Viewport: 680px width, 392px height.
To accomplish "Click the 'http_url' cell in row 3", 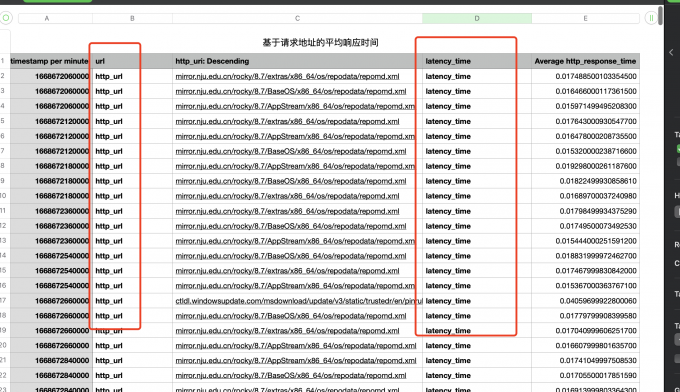I will click(132, 91).
